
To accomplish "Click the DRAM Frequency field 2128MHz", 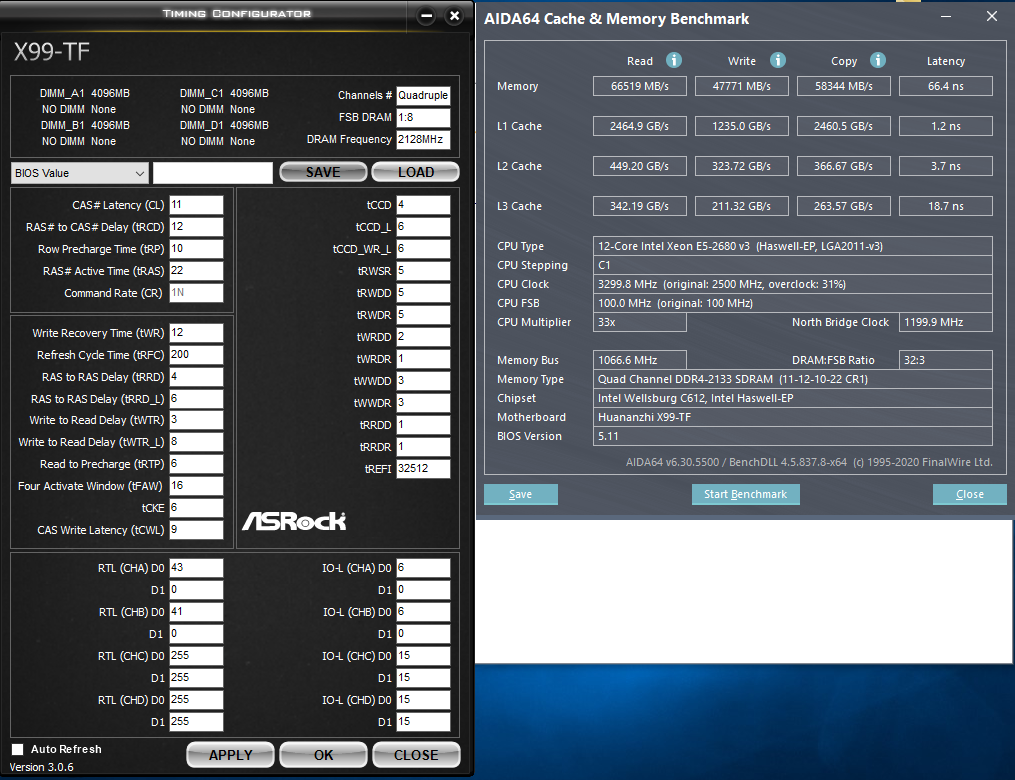I will (x=423, y=139).
